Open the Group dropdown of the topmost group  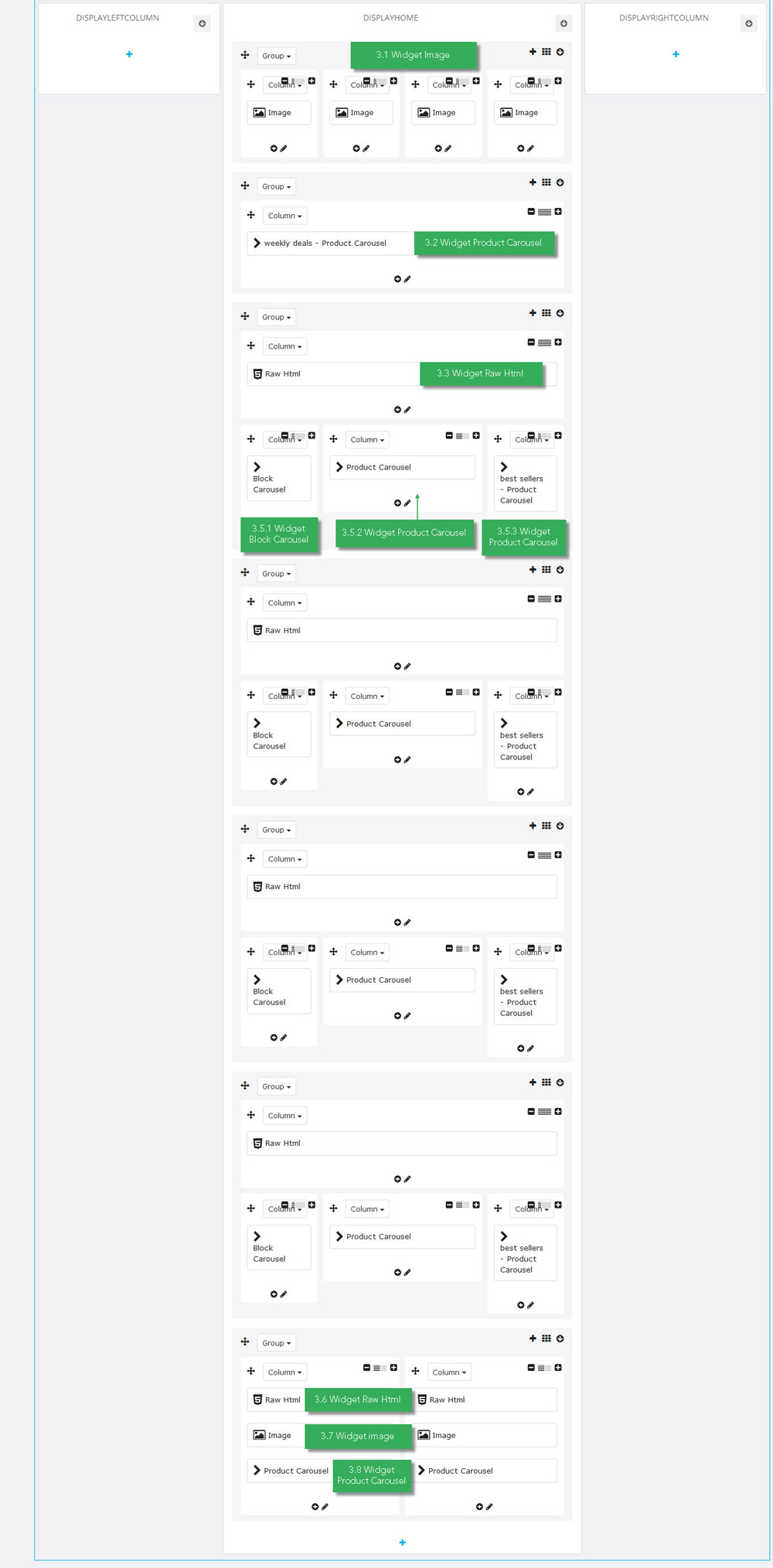pos(276,56)
